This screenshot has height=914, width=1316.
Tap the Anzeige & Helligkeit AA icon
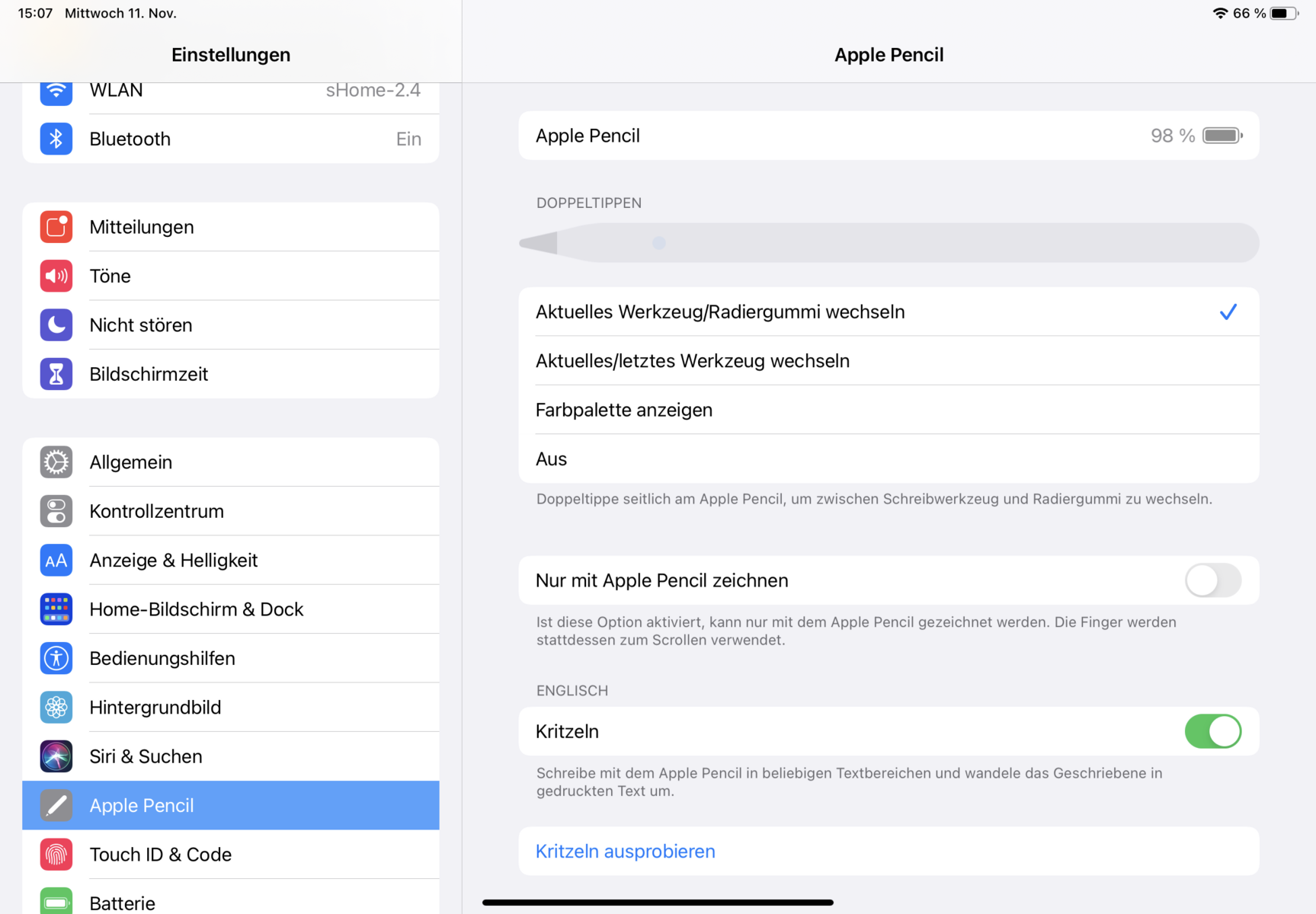pyautogui.click(x=56, y=561)
